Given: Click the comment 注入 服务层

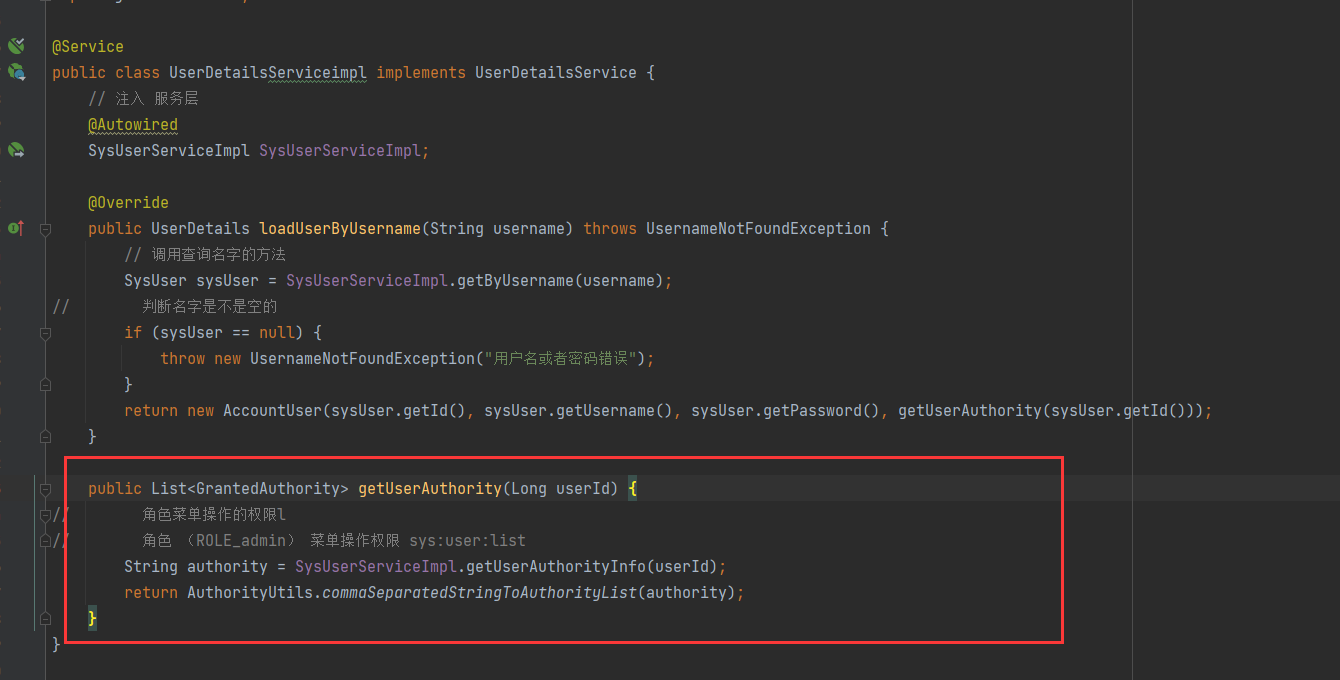Looking at the screenshot, I should click(x=143, y=99).
